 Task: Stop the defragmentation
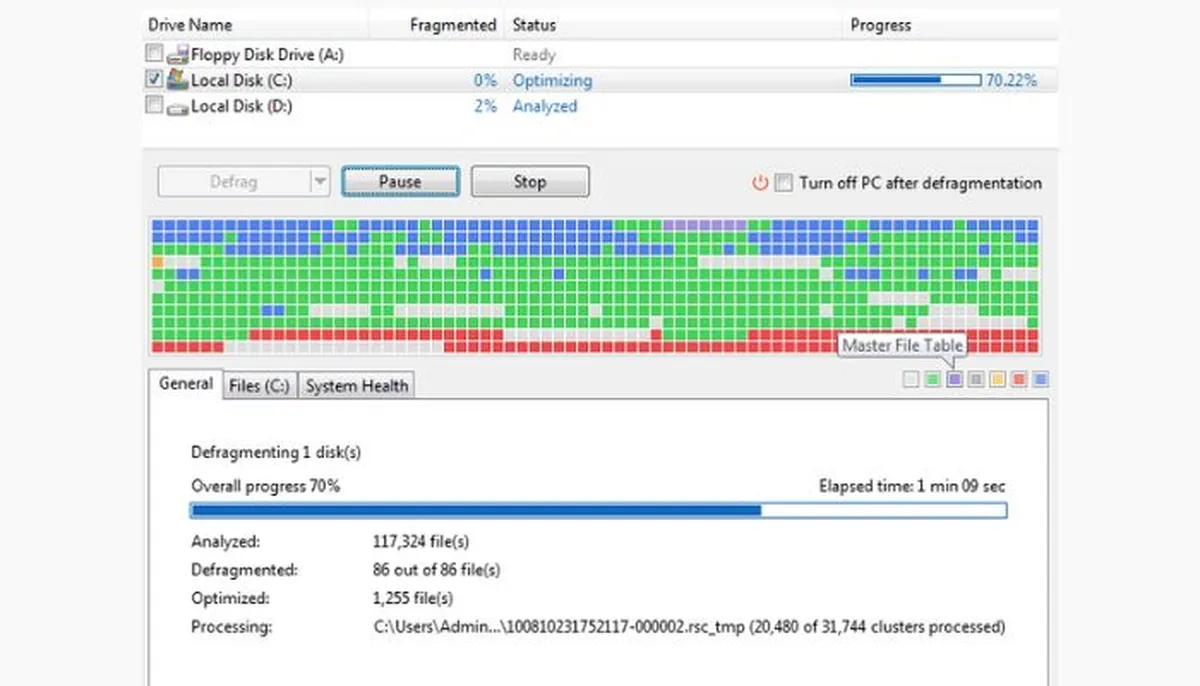pyautogui.click(x=530, y=182)
